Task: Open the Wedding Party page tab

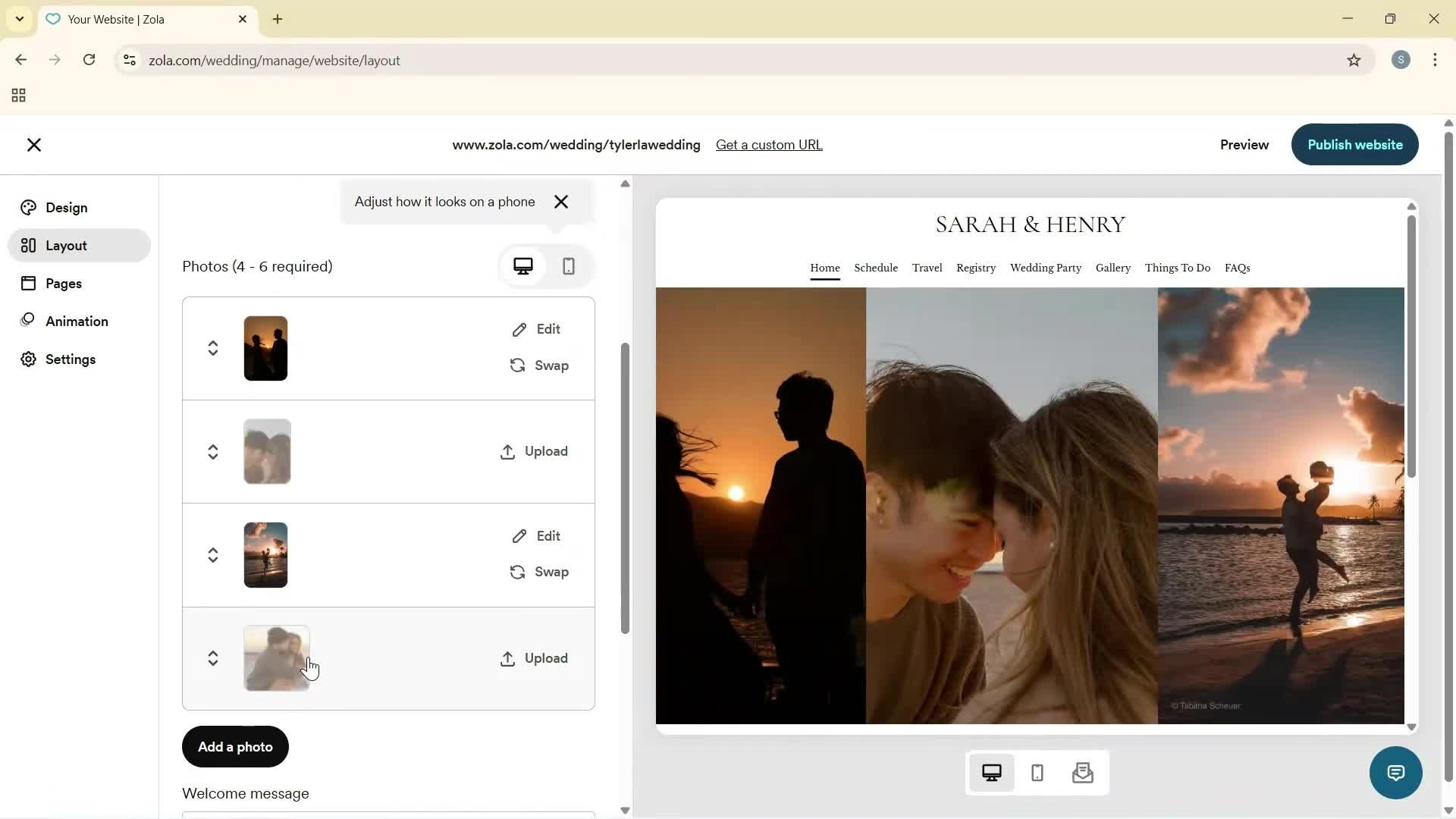Action: [1046, 268]
